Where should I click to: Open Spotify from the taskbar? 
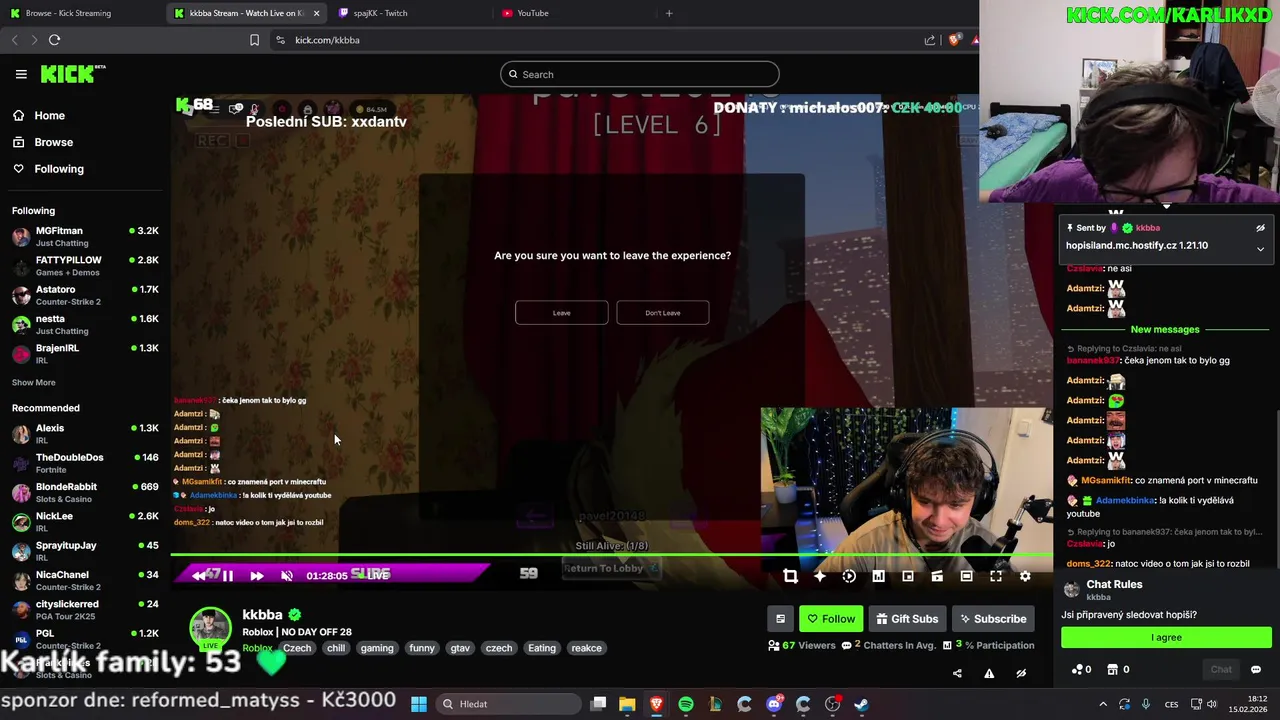click(x=686, y=704)
